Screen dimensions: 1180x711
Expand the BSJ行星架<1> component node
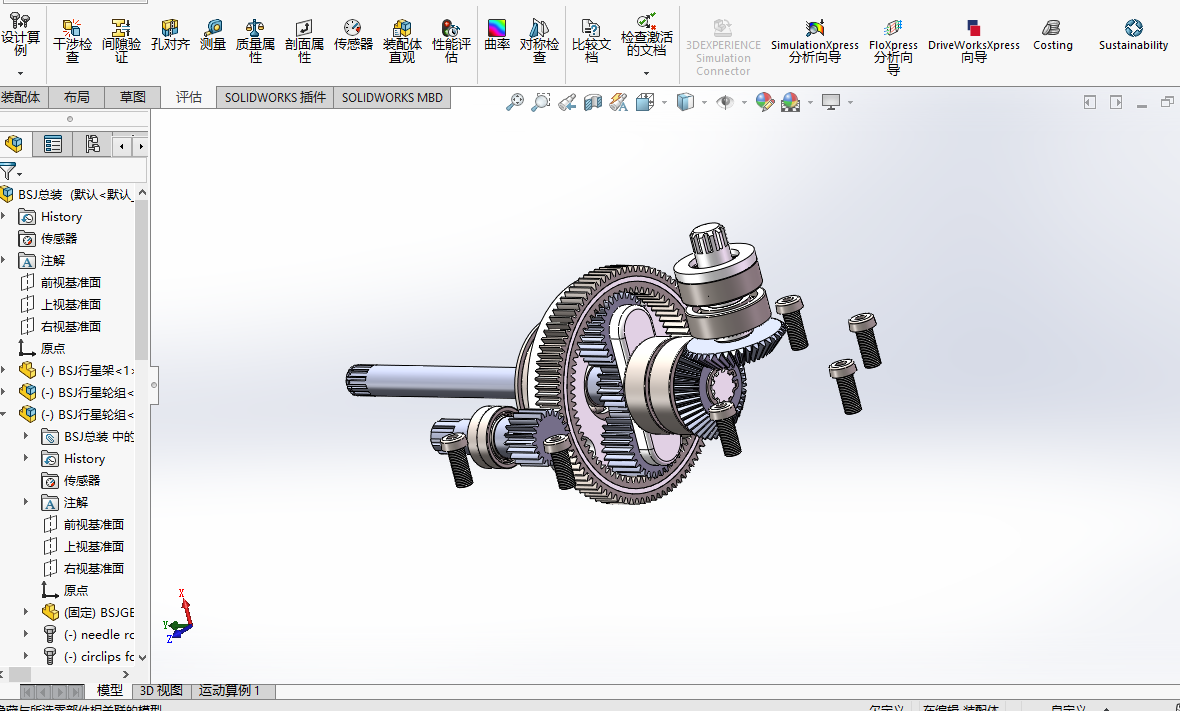pos(4,371)
